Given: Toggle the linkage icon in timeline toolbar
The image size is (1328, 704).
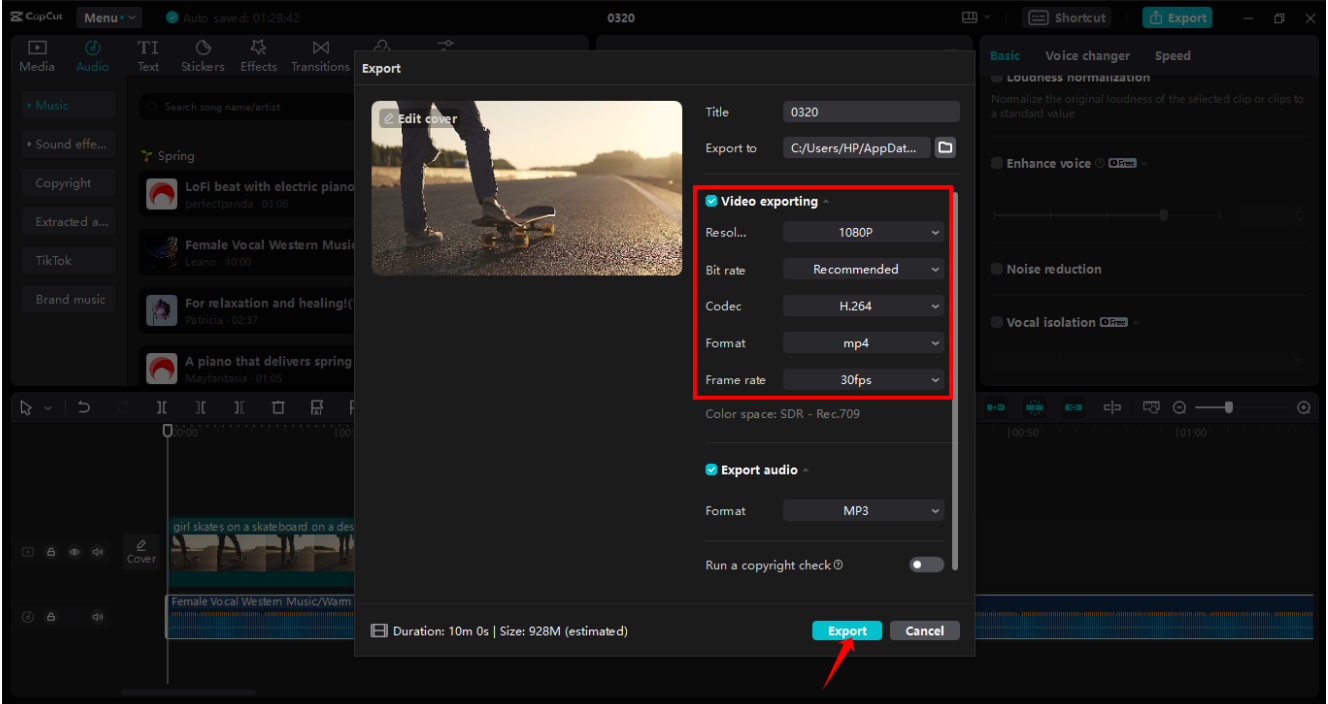Looking at the screenshot, I should click(x=1073, y=407).
